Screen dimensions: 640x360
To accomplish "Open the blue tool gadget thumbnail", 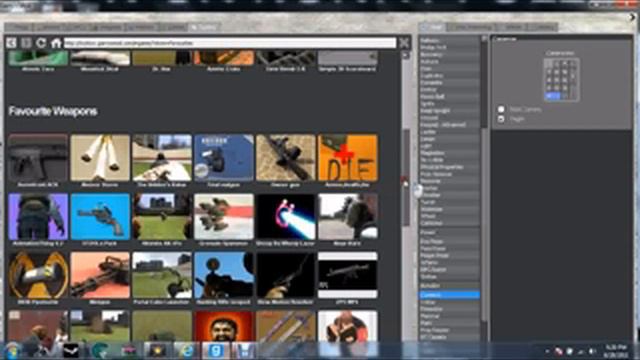I will click(x=224, y=158).
